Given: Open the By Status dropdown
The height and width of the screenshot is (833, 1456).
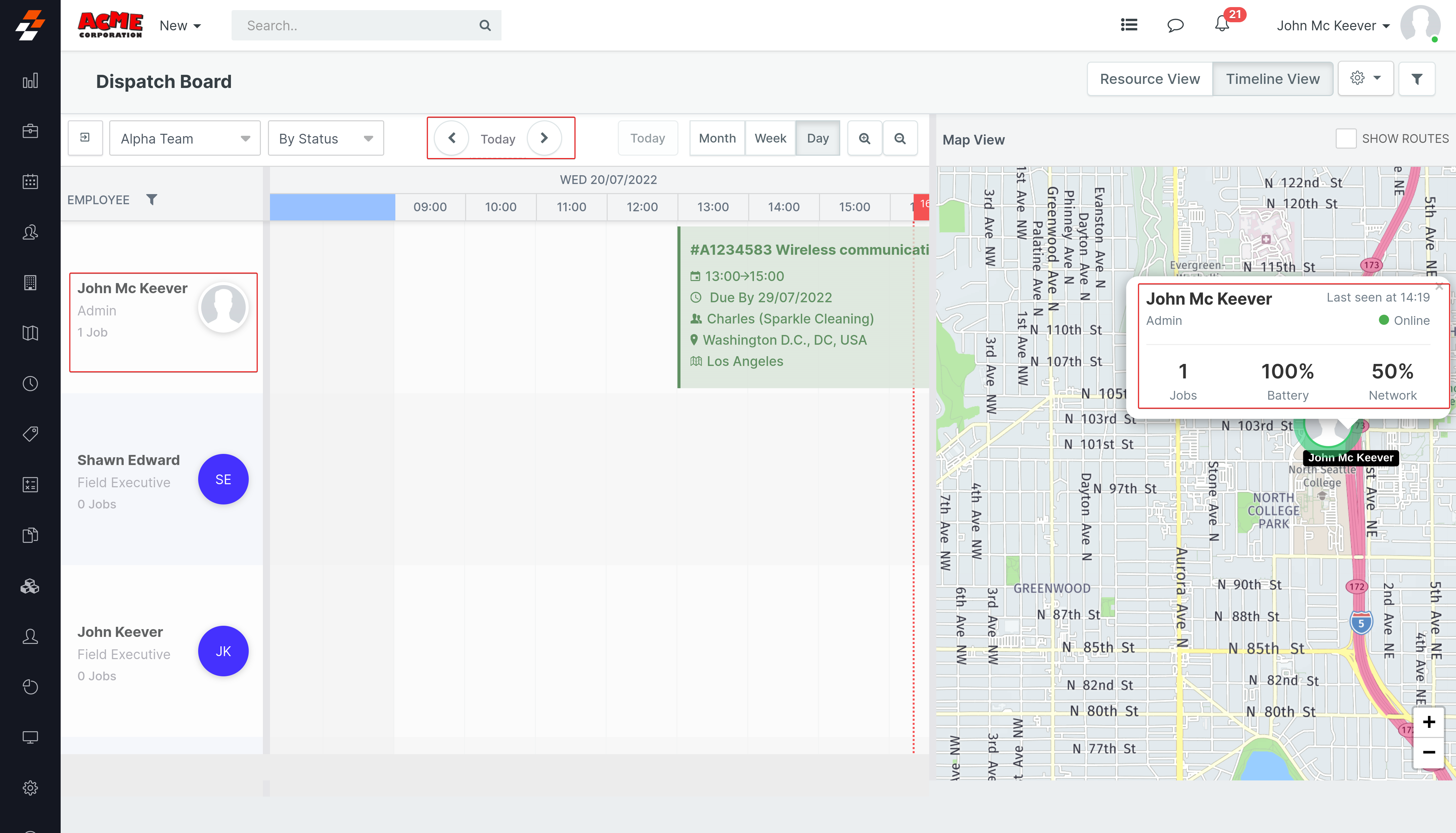Looking at the screenshot, I should coord(326,138).
